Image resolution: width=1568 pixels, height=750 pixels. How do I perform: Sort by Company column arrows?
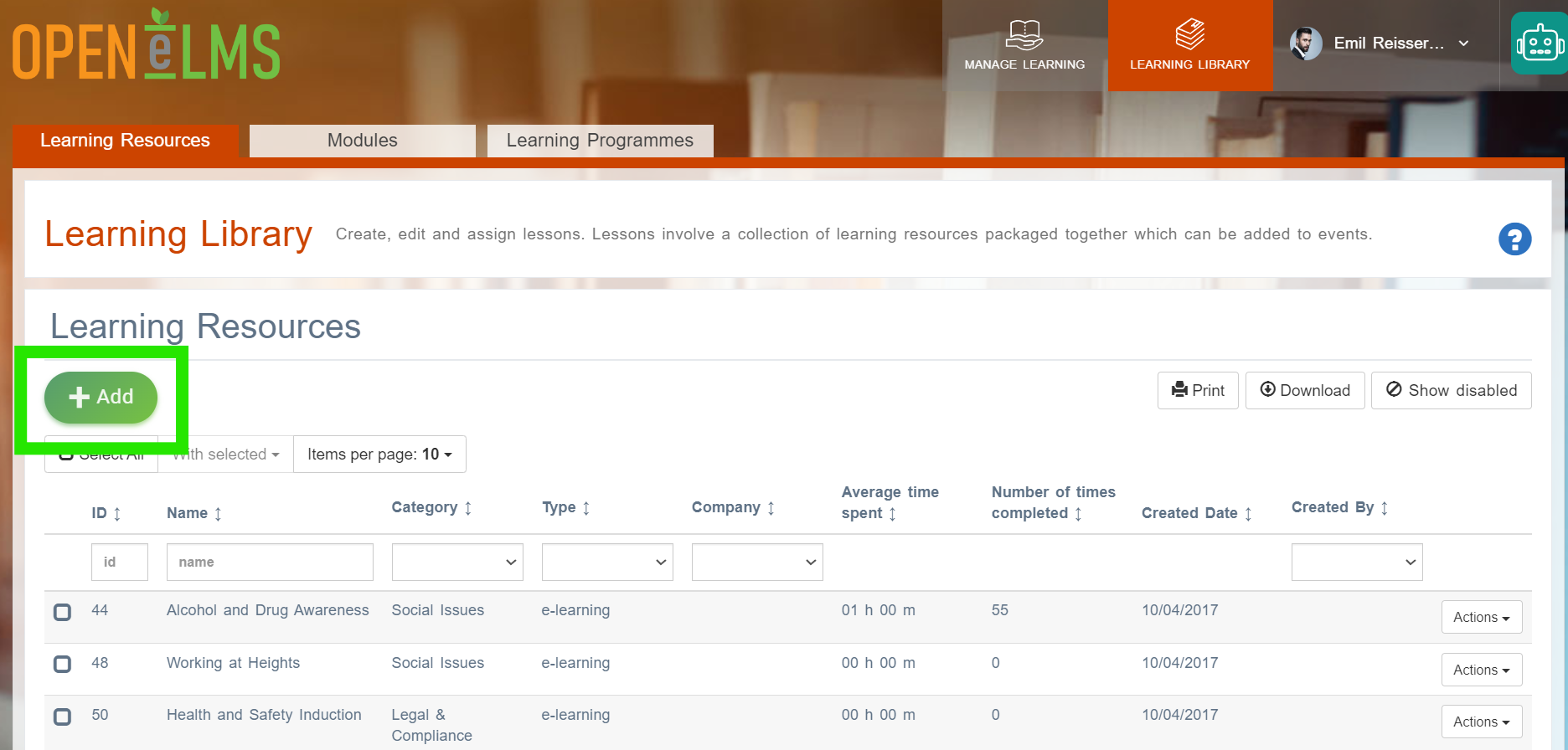pyautogui.click(x=771, y=507)
